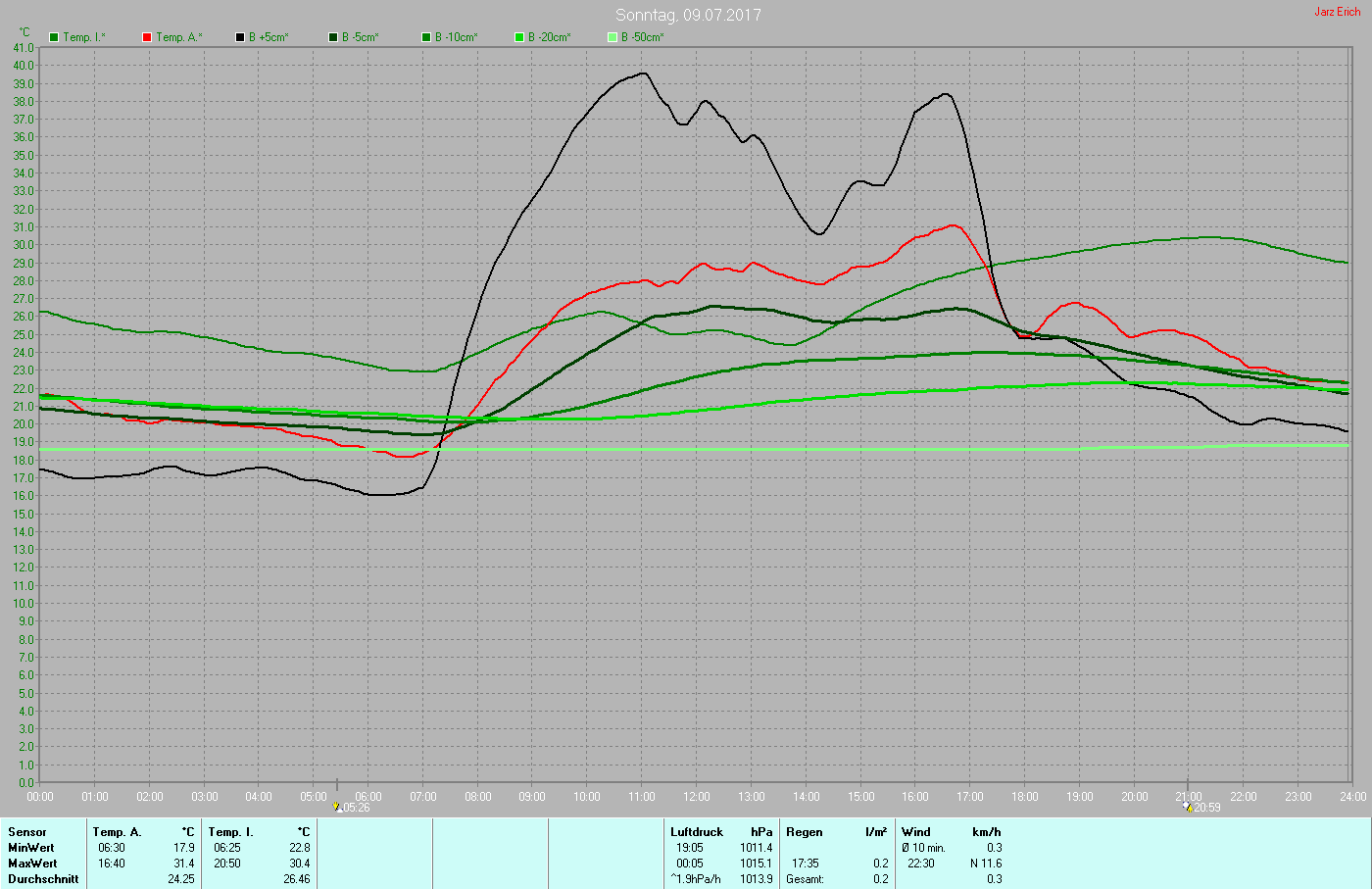Image resolution: width=1372 pixels, height=889 pixels.
Task: Click the Sensor header in the table
Action: tap(27, 832)
